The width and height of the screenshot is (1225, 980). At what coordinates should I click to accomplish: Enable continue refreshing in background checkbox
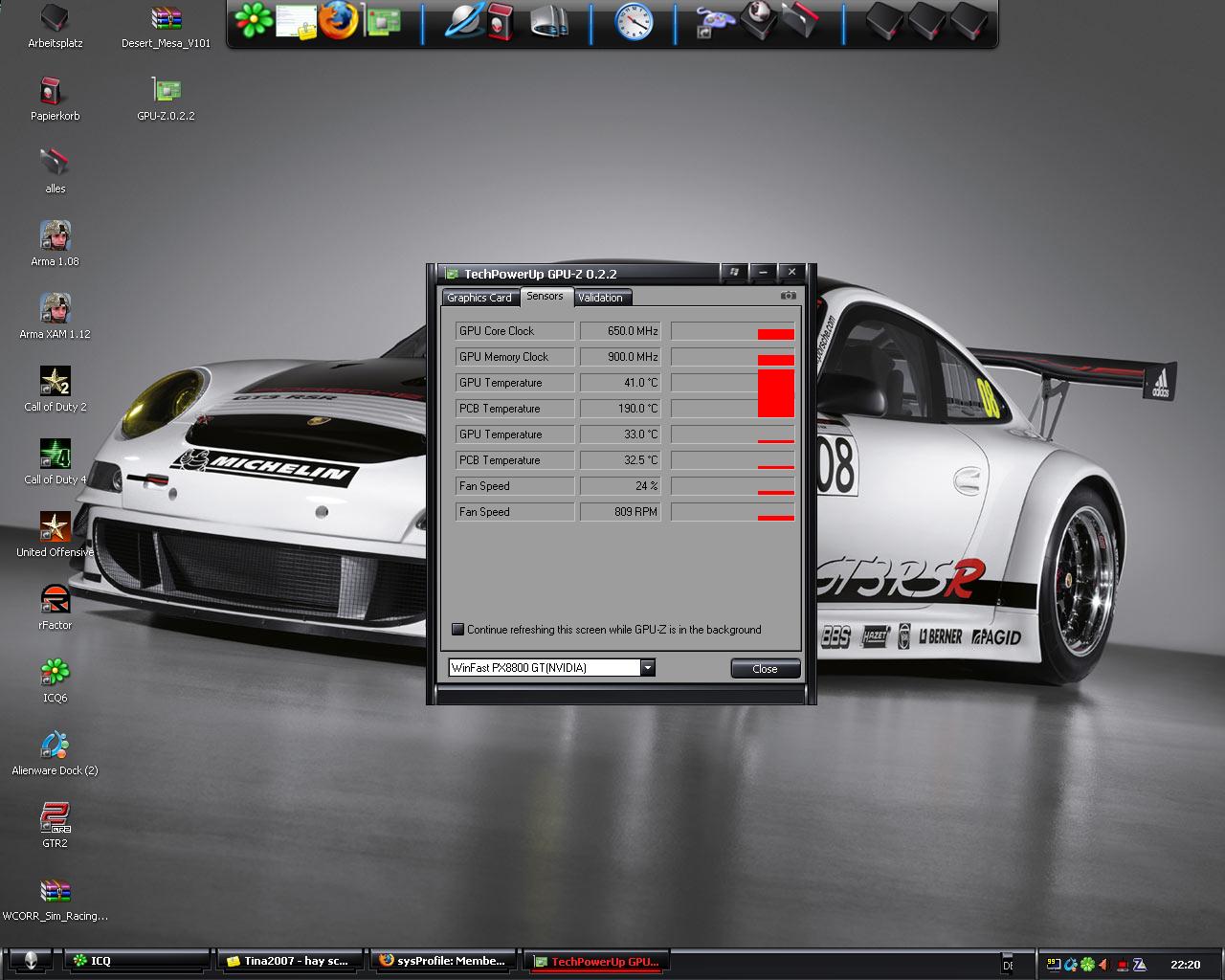point(457,630)
